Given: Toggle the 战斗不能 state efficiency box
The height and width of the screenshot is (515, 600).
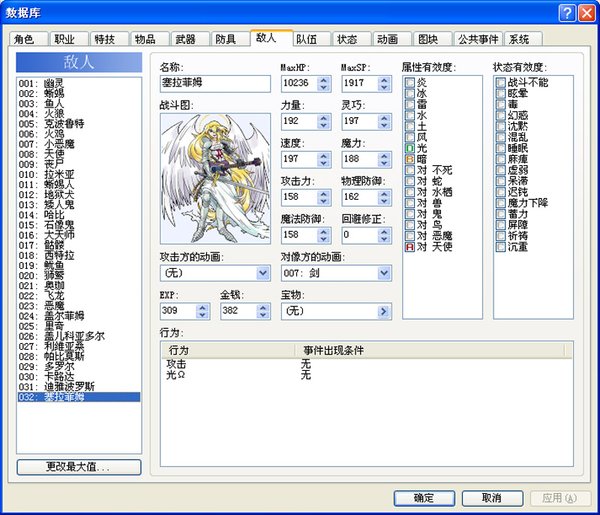Looking at the screenshot, I should point(500,82).
